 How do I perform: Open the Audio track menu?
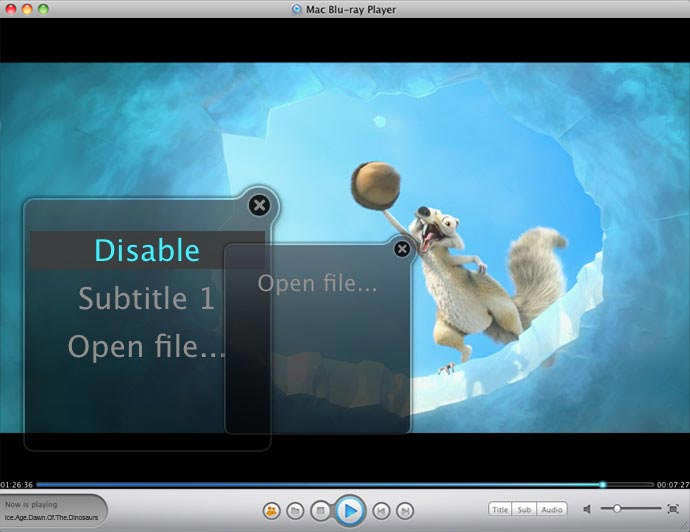(552, 509)
